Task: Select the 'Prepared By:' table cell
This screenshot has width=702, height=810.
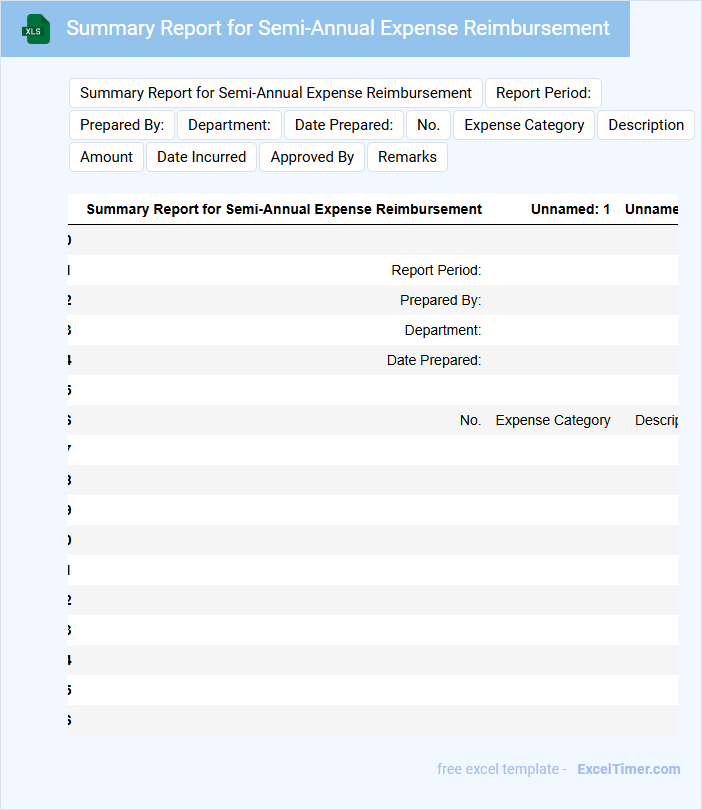Action: [440, 300]
